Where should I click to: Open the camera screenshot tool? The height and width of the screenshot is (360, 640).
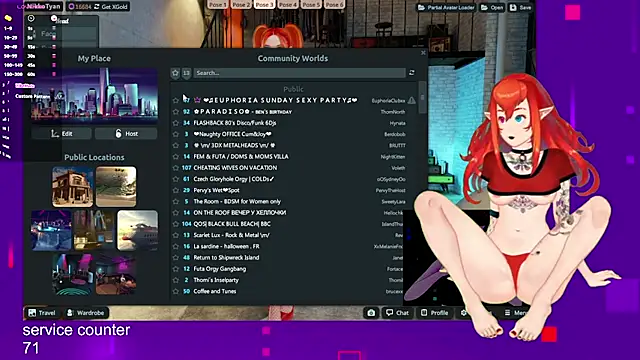coord(371,313)
